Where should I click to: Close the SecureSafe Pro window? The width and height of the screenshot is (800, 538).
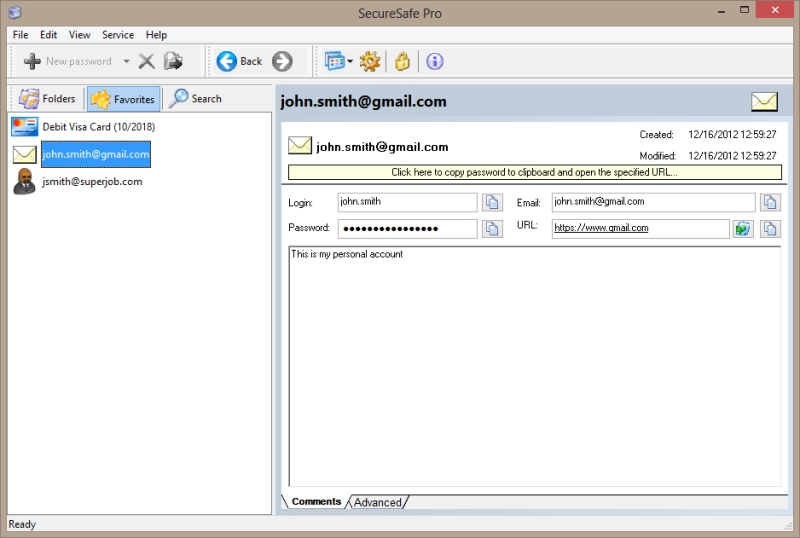pyautogui.click(x=775, y=10)
